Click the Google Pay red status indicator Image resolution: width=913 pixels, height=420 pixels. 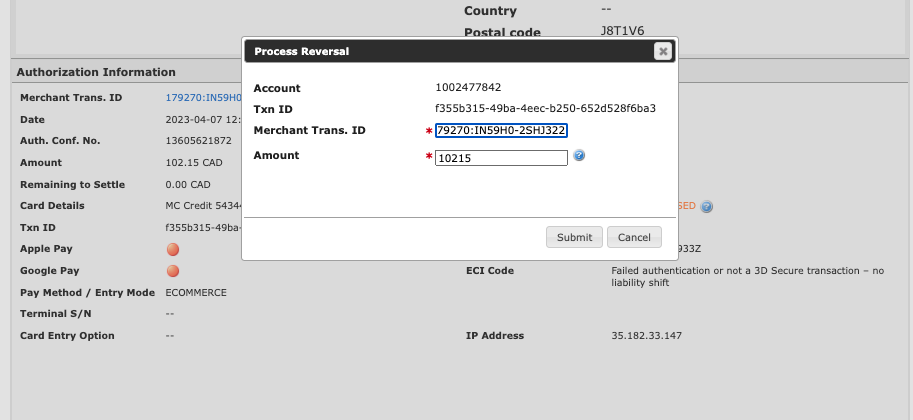[x=173, y=271]
